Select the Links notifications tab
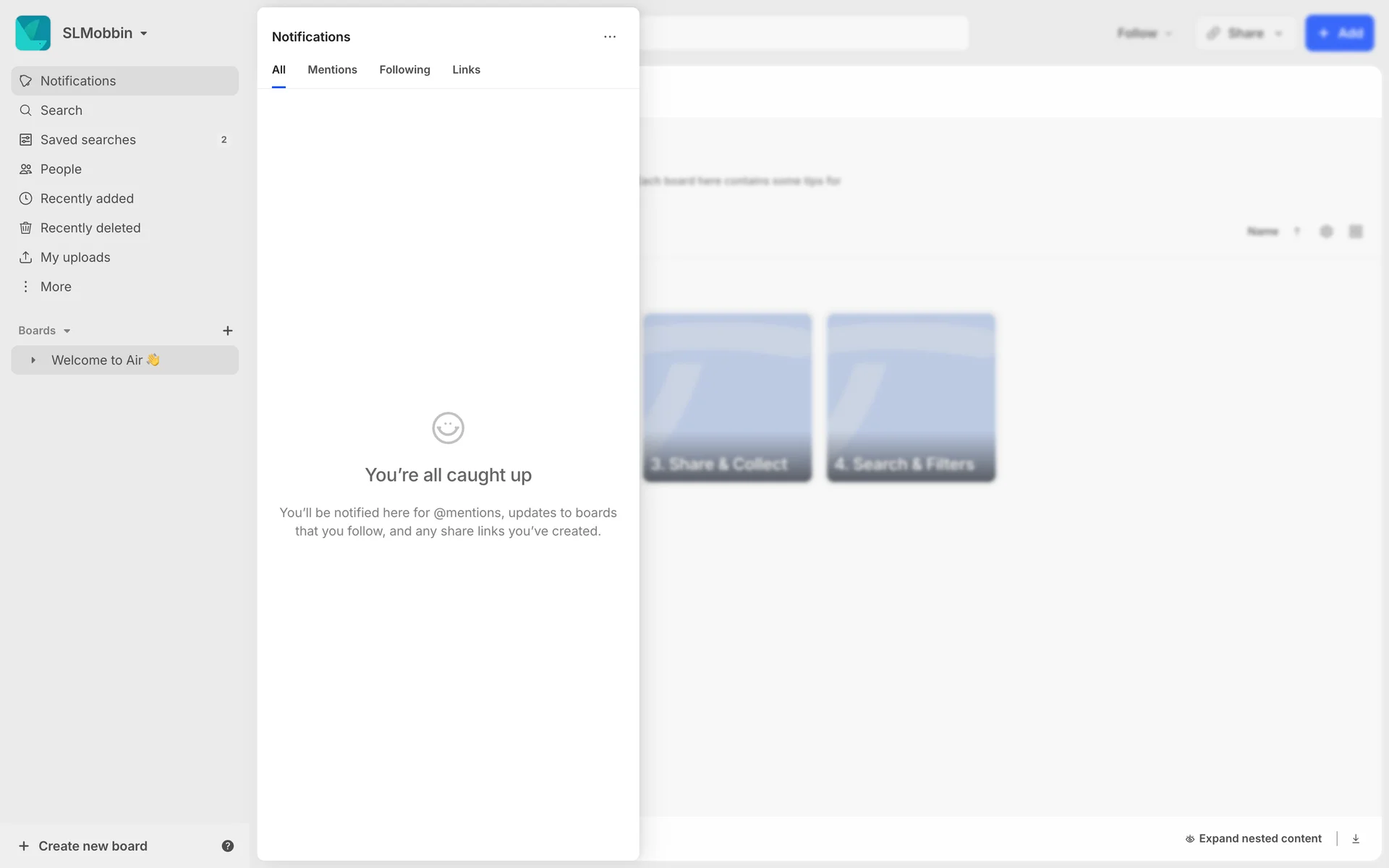1389x868 pixels. (466, 70)
